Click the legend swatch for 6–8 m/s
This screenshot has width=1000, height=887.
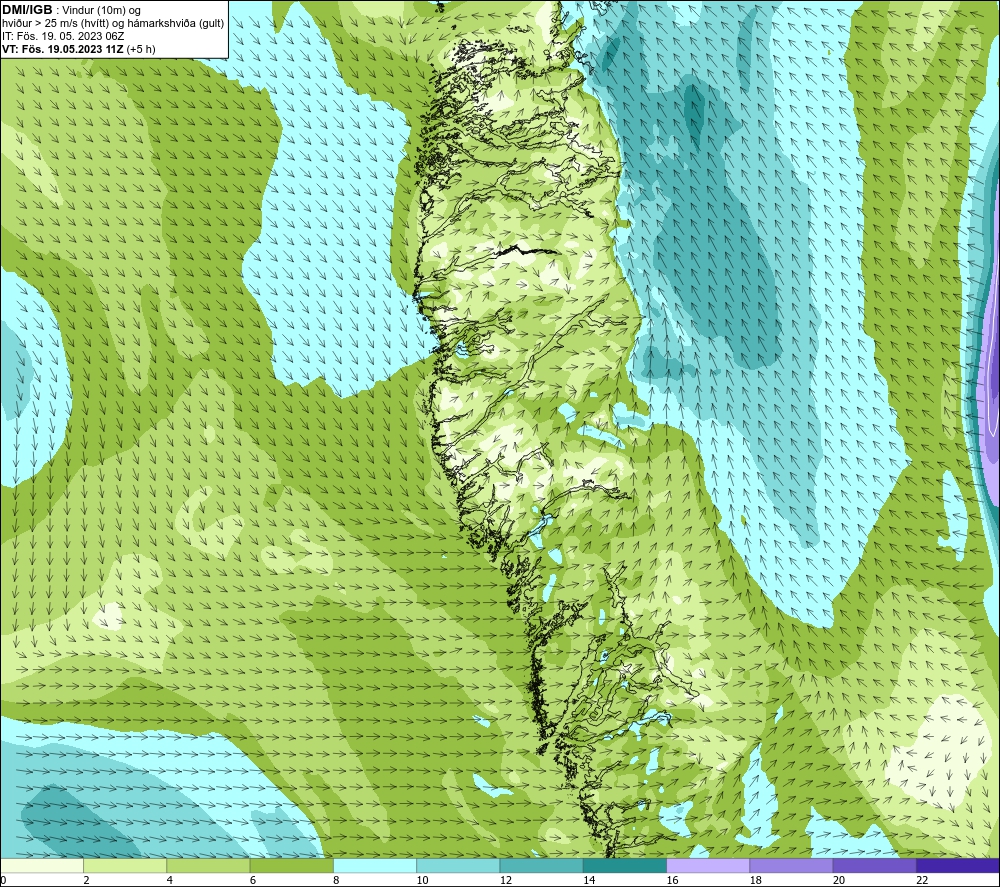[x=291, y=866]
